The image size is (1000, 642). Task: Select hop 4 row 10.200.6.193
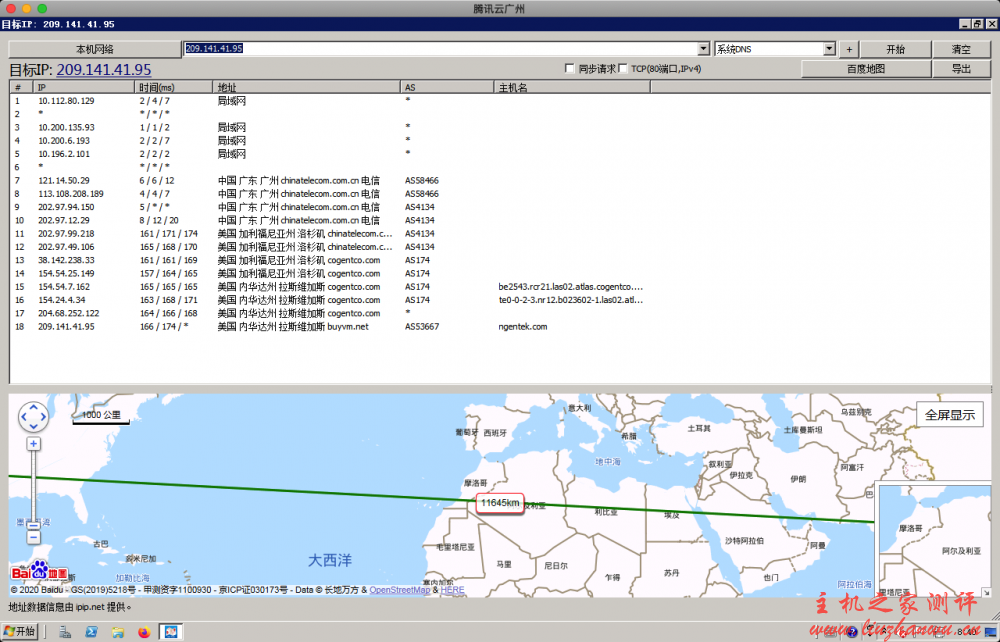(500, 140)
